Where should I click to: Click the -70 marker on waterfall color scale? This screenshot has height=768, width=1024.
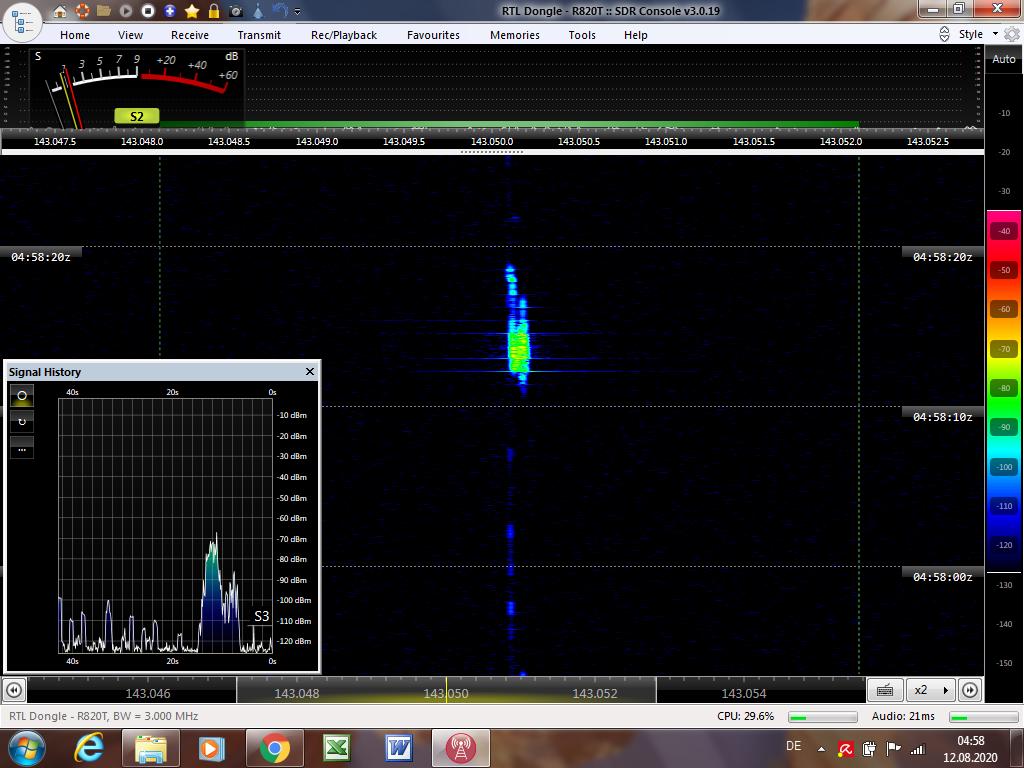(x=1004, y=349)
